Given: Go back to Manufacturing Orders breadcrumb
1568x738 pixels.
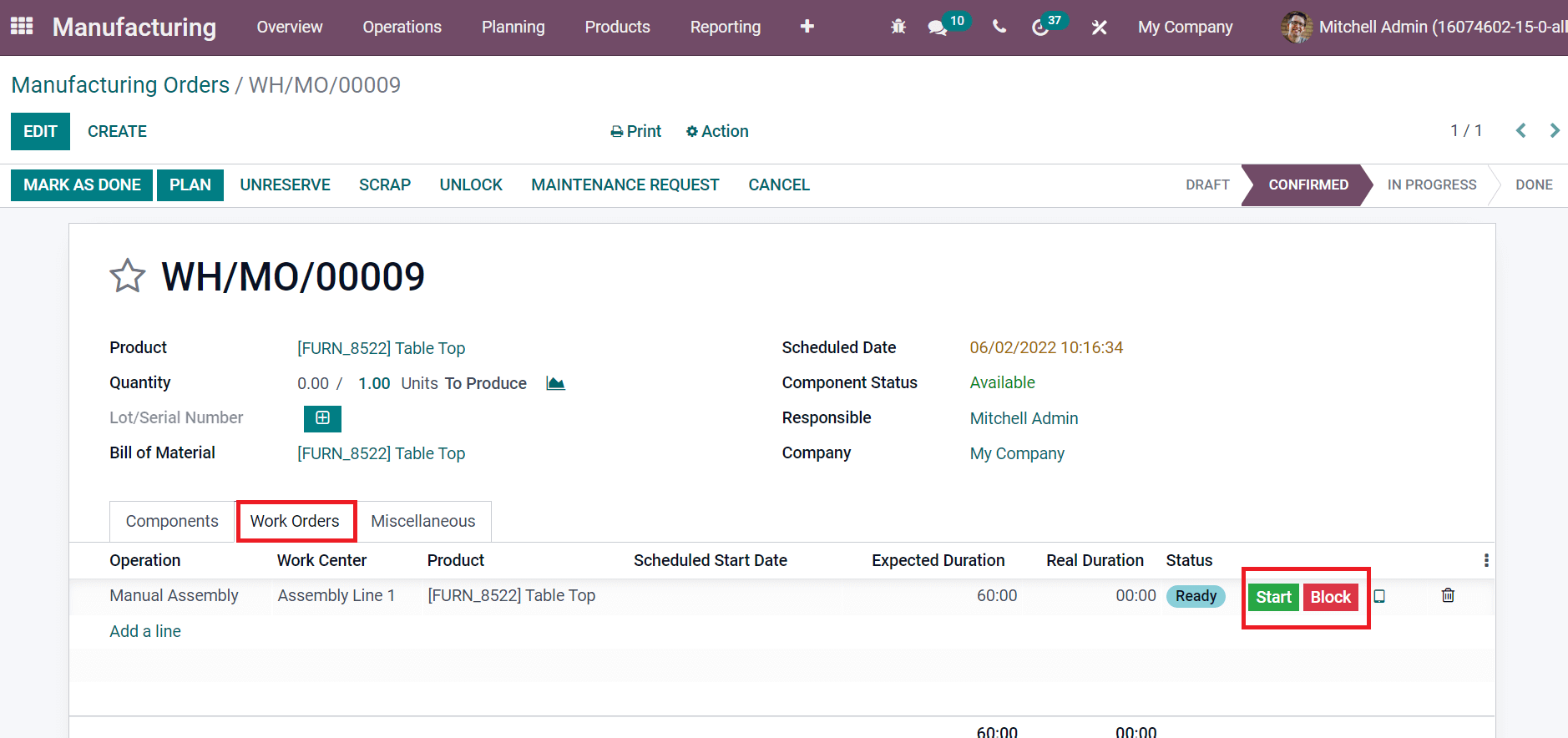Looking at the screenshot, I should (120, 85).
